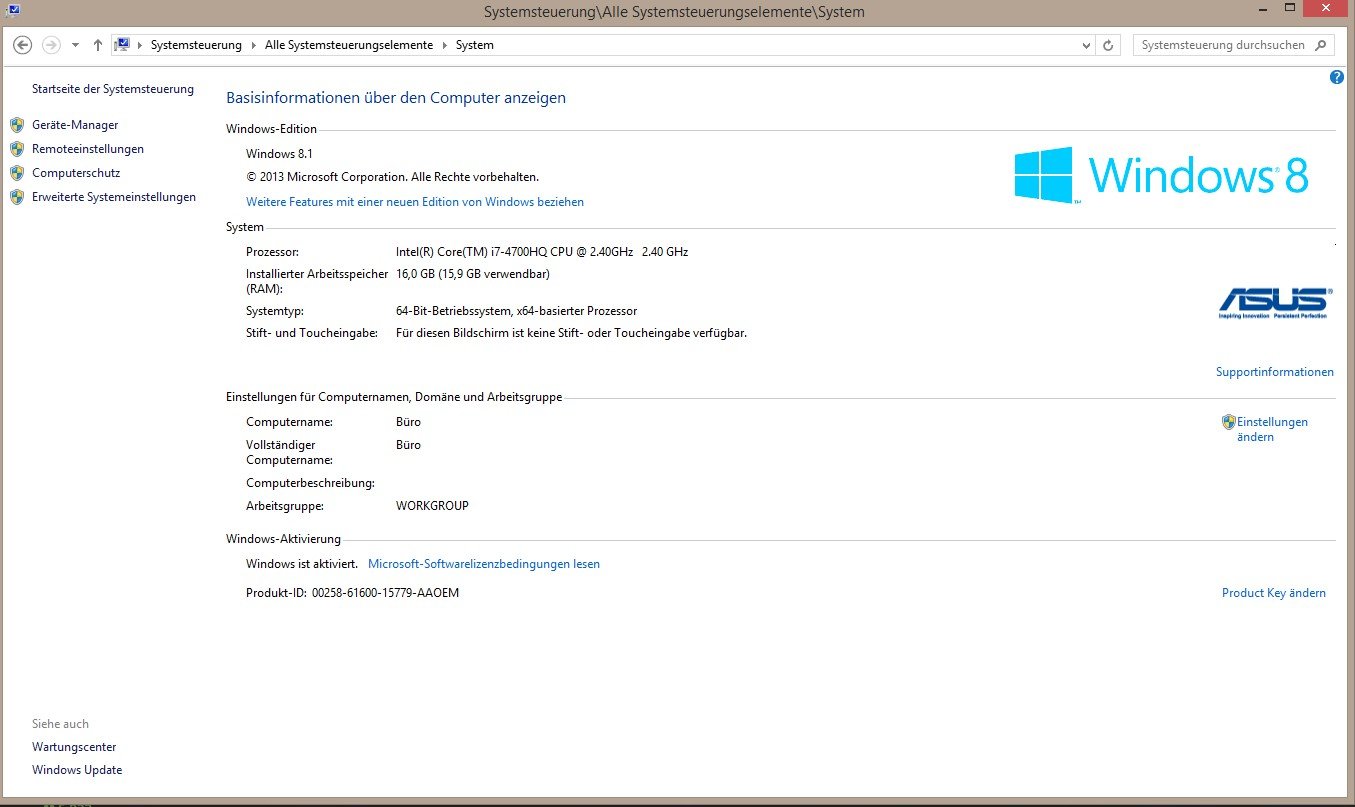Image resolution: width=1355 pixels, height=807 pixels.
Task: Click Einstellungen ändern link
Action: pos(1272,429)
